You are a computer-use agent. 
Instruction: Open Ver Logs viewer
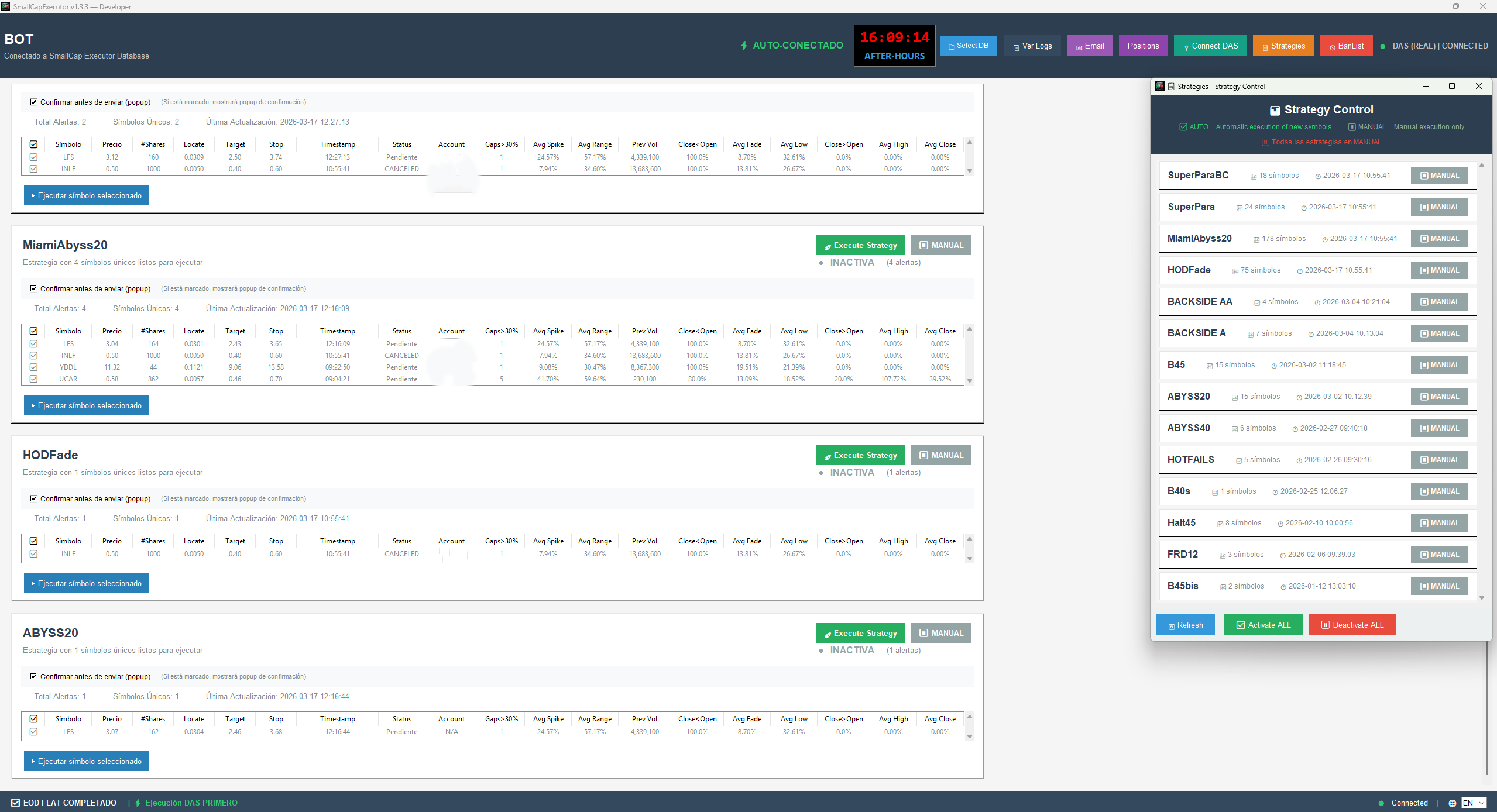click(x=1032, y=46)
